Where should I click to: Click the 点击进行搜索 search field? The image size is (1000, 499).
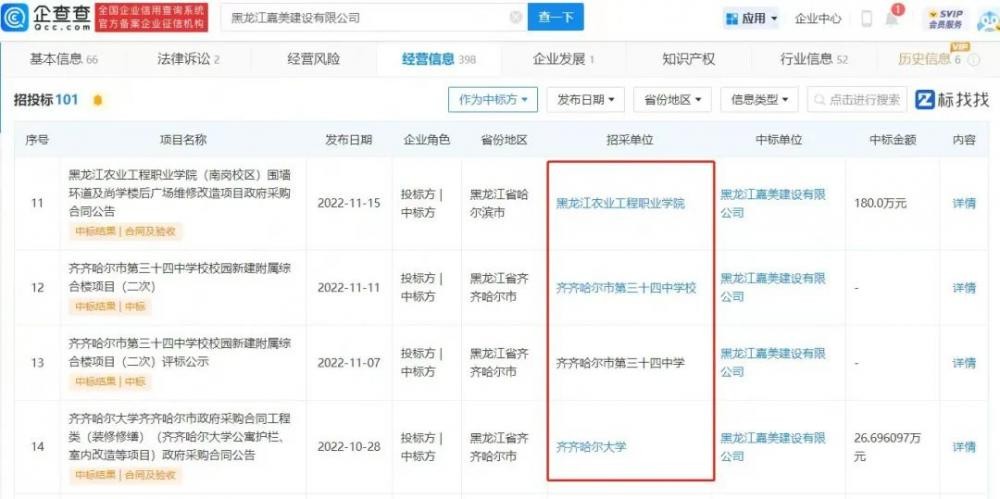click(857, 100)
